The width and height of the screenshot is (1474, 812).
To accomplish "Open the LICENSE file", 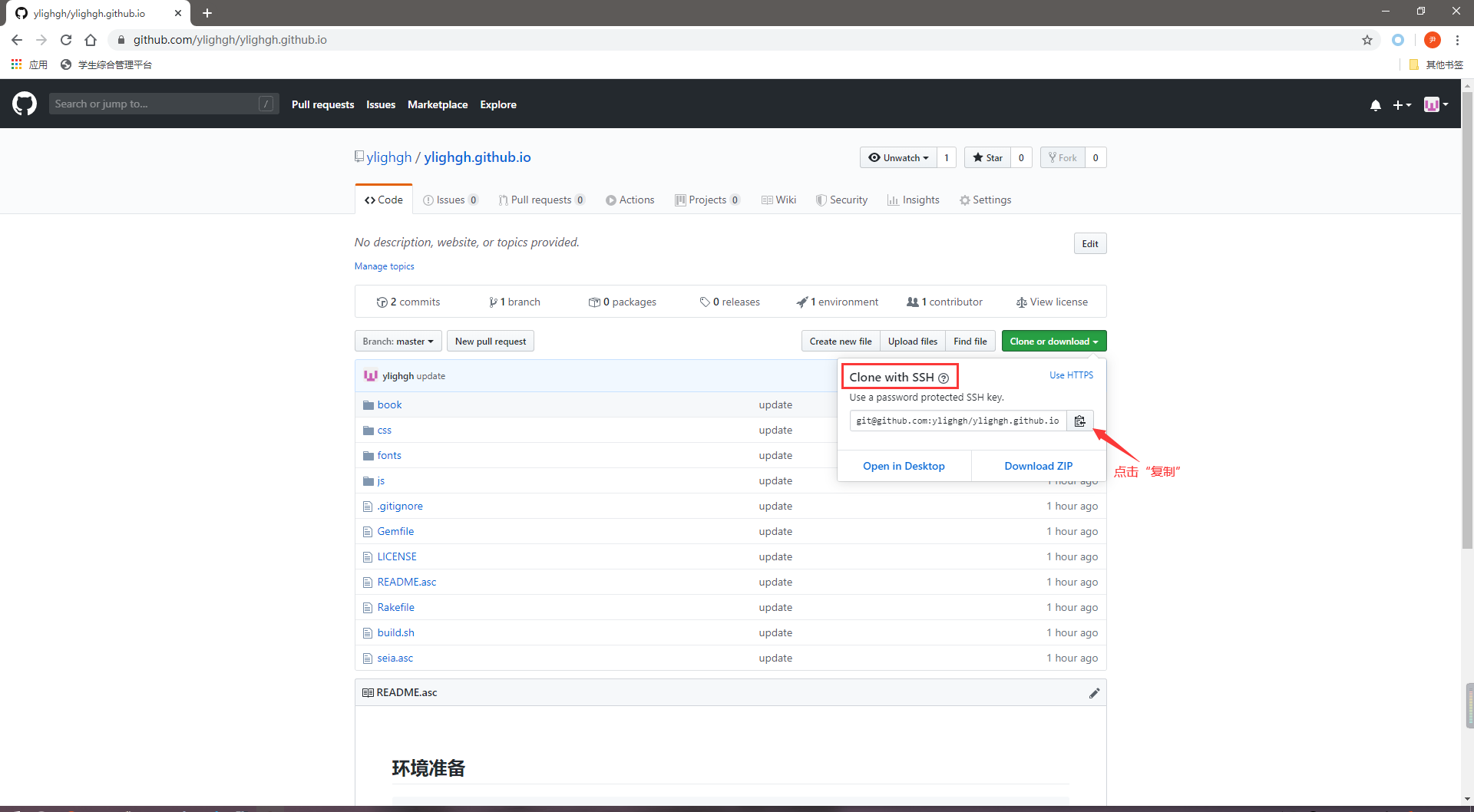I will (397, 556).
